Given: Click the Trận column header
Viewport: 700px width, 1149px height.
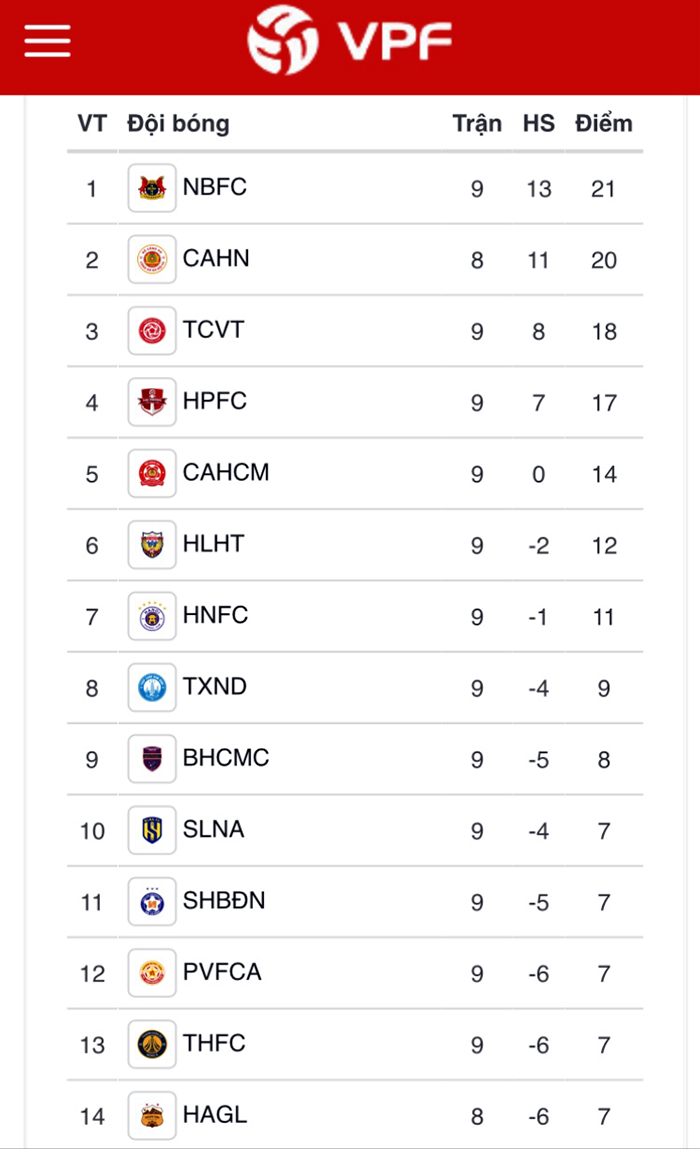Looking at the screenshot, I should [x=477, y=124].
